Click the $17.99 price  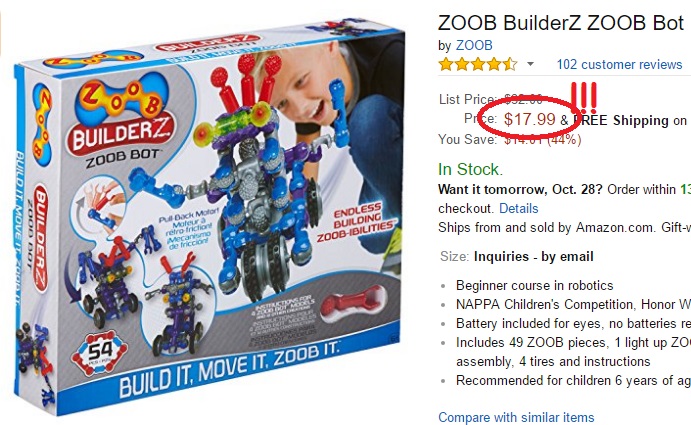pos(529,120)
